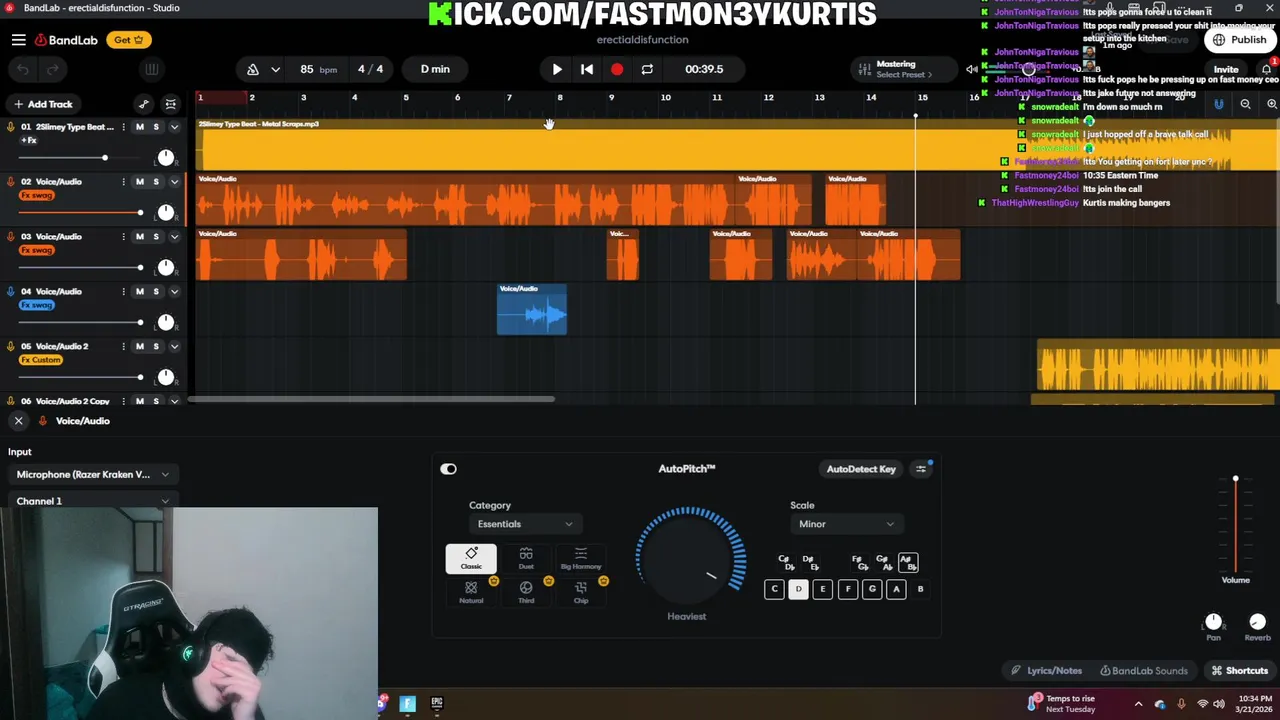
Task: Open the Microphone input device dropdown
Action: coord(92,474)
